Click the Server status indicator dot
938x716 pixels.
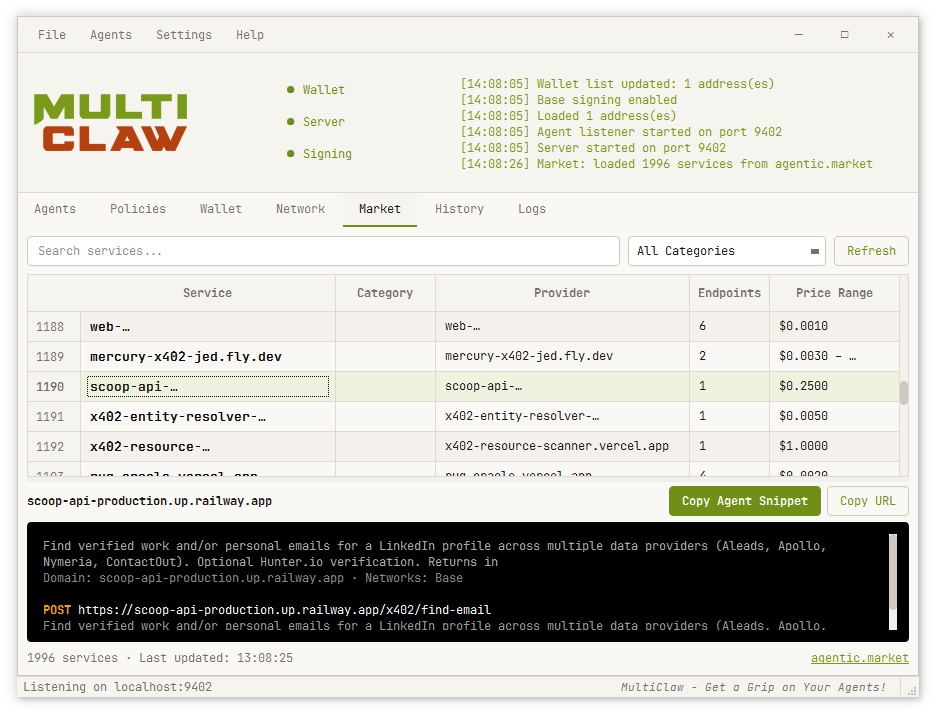tap(291, 121)
